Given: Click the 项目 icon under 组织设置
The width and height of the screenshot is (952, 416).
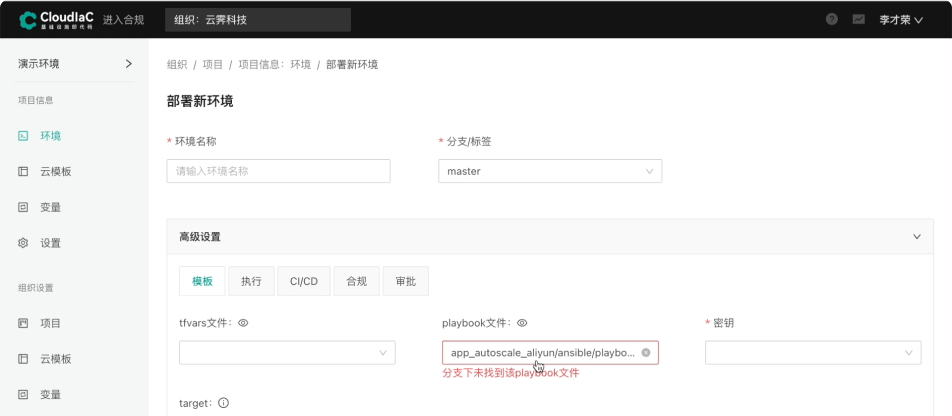Looking at the screenshot, I should (23, 323).
